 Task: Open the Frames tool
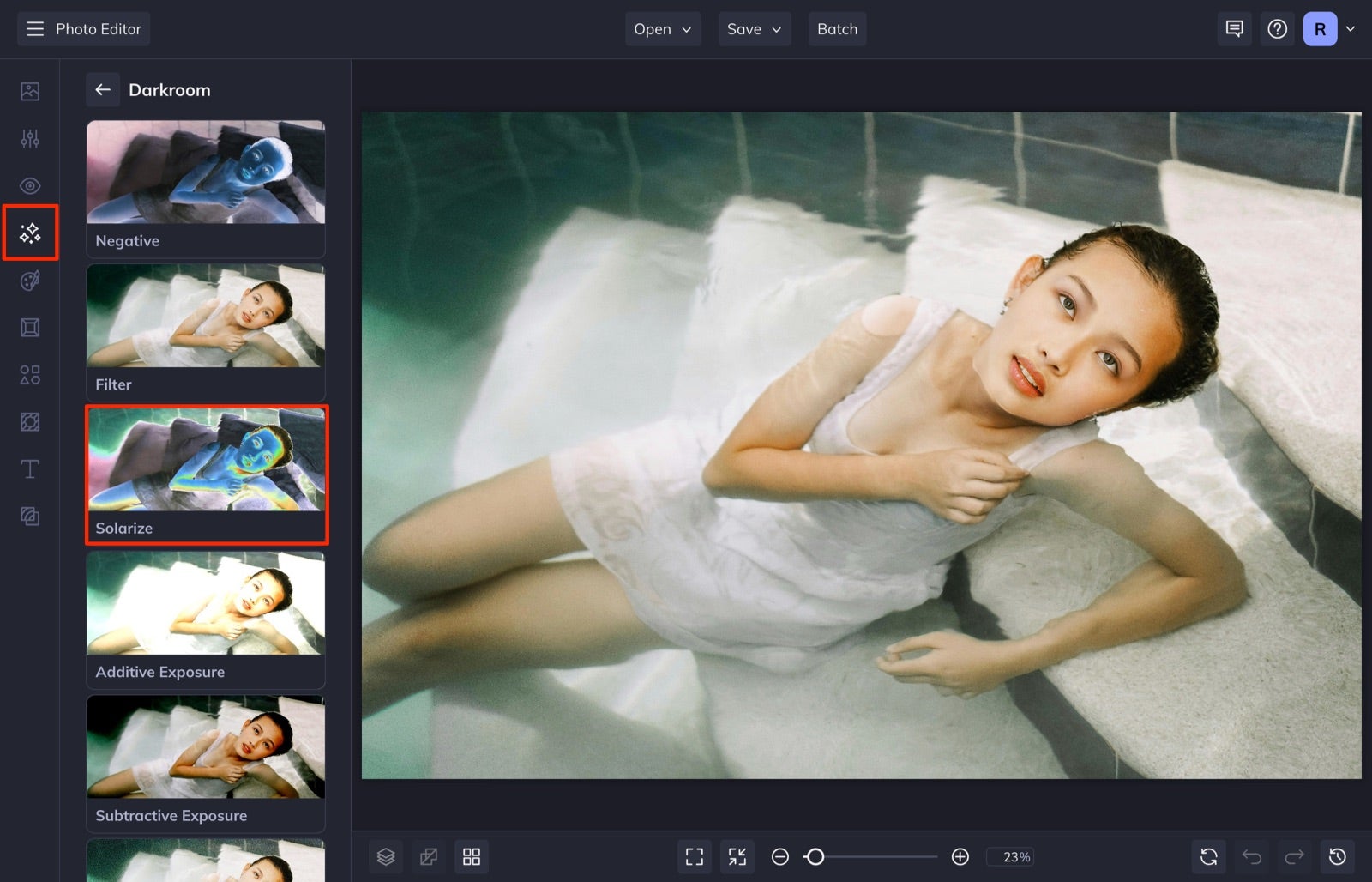click(x=30, y=327)
